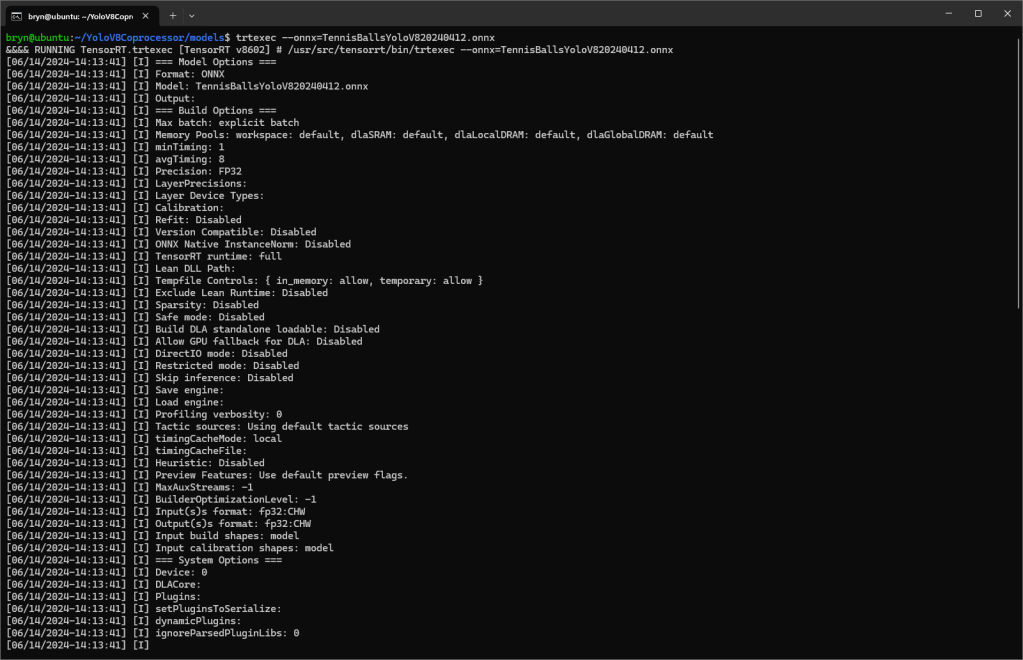Open a new tab with the plus button

click(x=172, y=15)
